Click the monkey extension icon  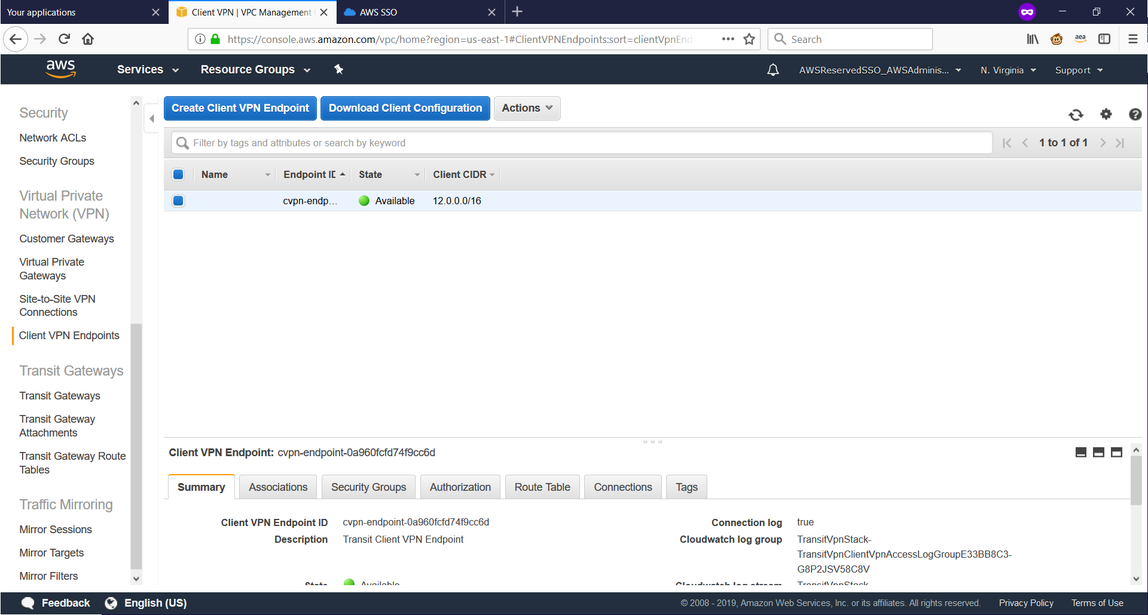click(x=1056, y=40)
